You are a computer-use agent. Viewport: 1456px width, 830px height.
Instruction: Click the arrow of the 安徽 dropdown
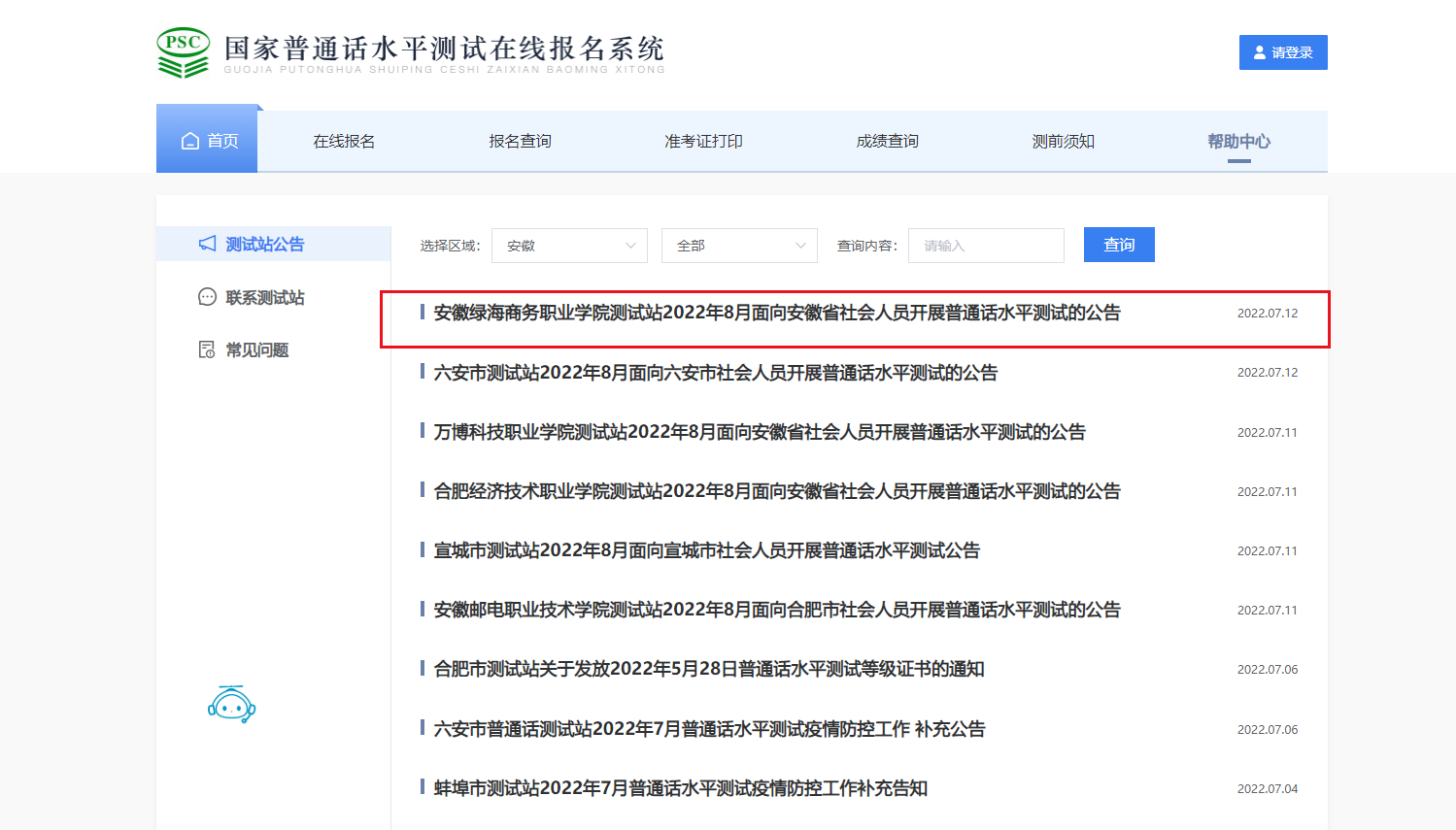pos(630,246)
